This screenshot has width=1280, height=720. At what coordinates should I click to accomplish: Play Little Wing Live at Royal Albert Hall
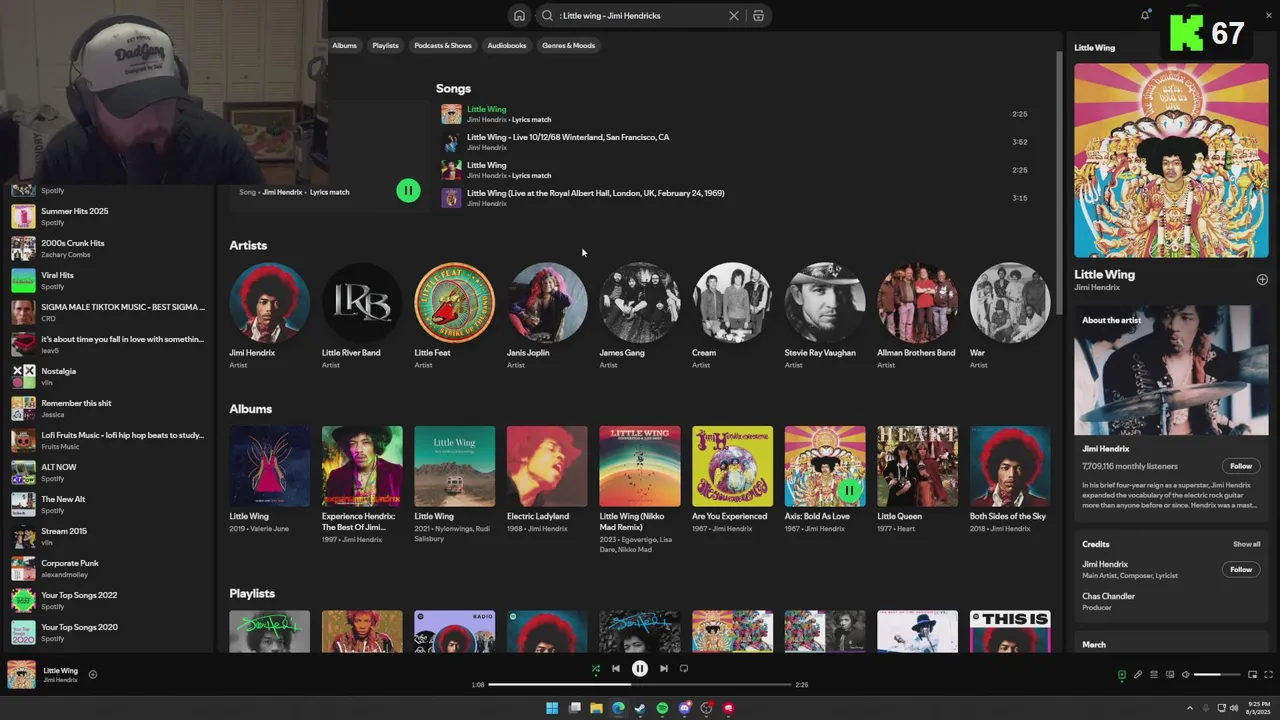click(x=735, y=198)
